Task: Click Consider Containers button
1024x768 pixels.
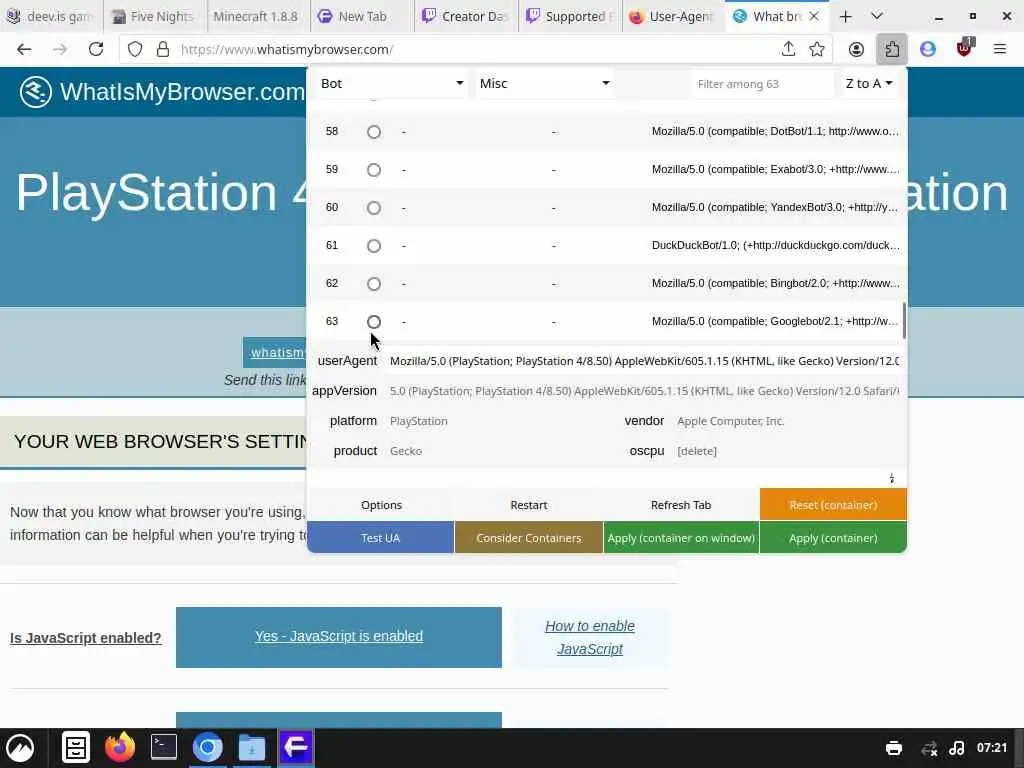Action: 529,537
